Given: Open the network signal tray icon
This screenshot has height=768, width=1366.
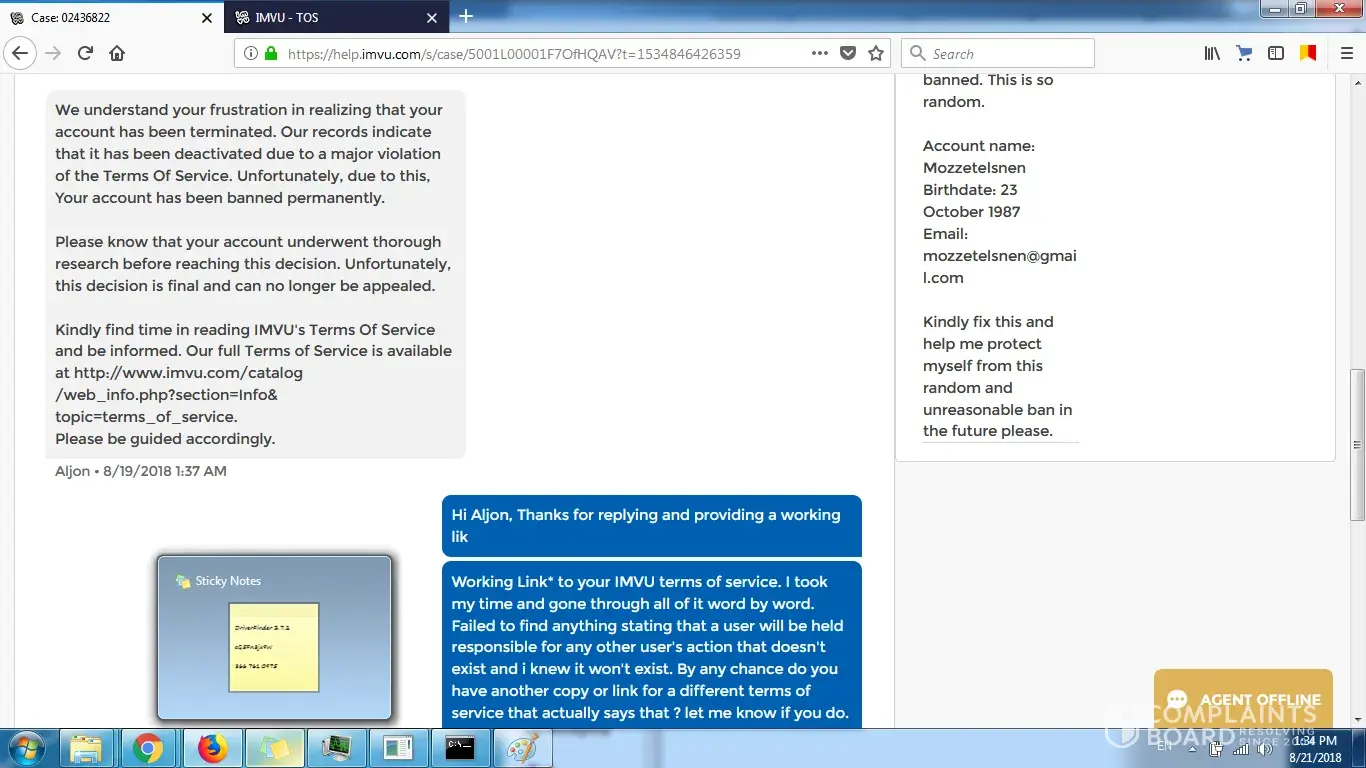Looking at the screenshot, I should coord(1243,749).
